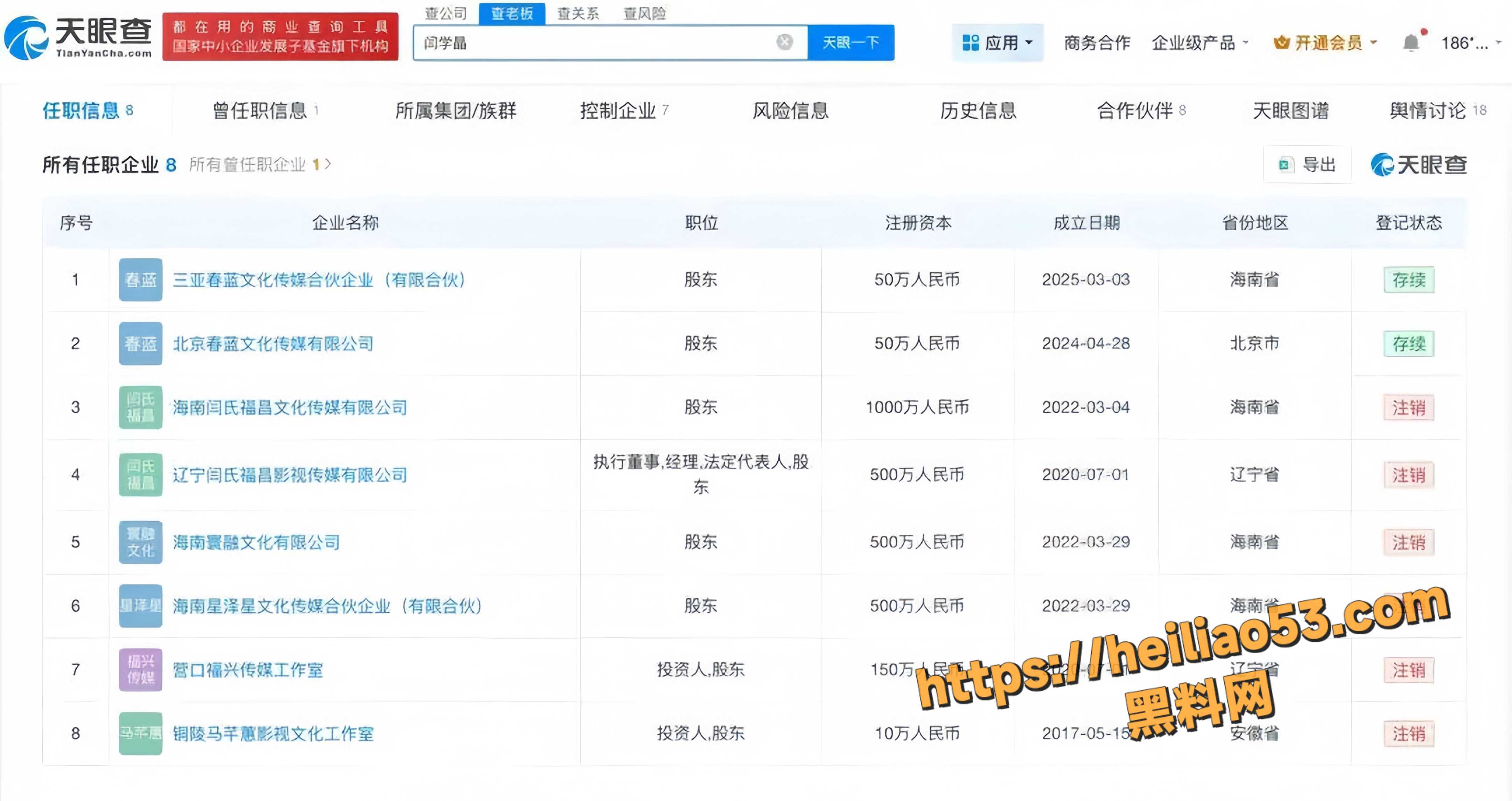This screenshot has height=801, width=1512.
Task: Click the 导出 export button
Action: 1307,165
